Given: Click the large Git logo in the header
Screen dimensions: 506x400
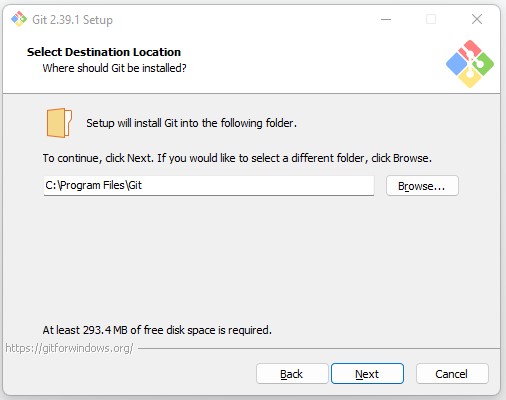Looking at the screenshot, I should 470,64.
